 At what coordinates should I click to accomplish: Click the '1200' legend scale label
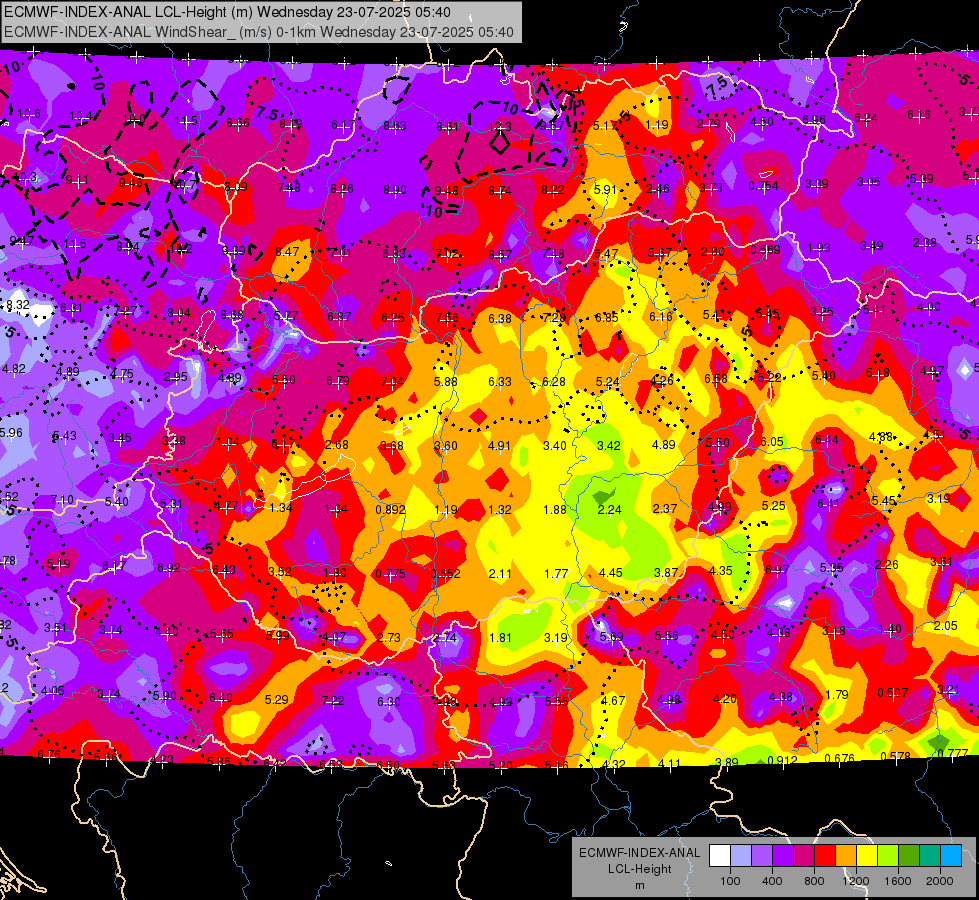(x=856, y=881)
